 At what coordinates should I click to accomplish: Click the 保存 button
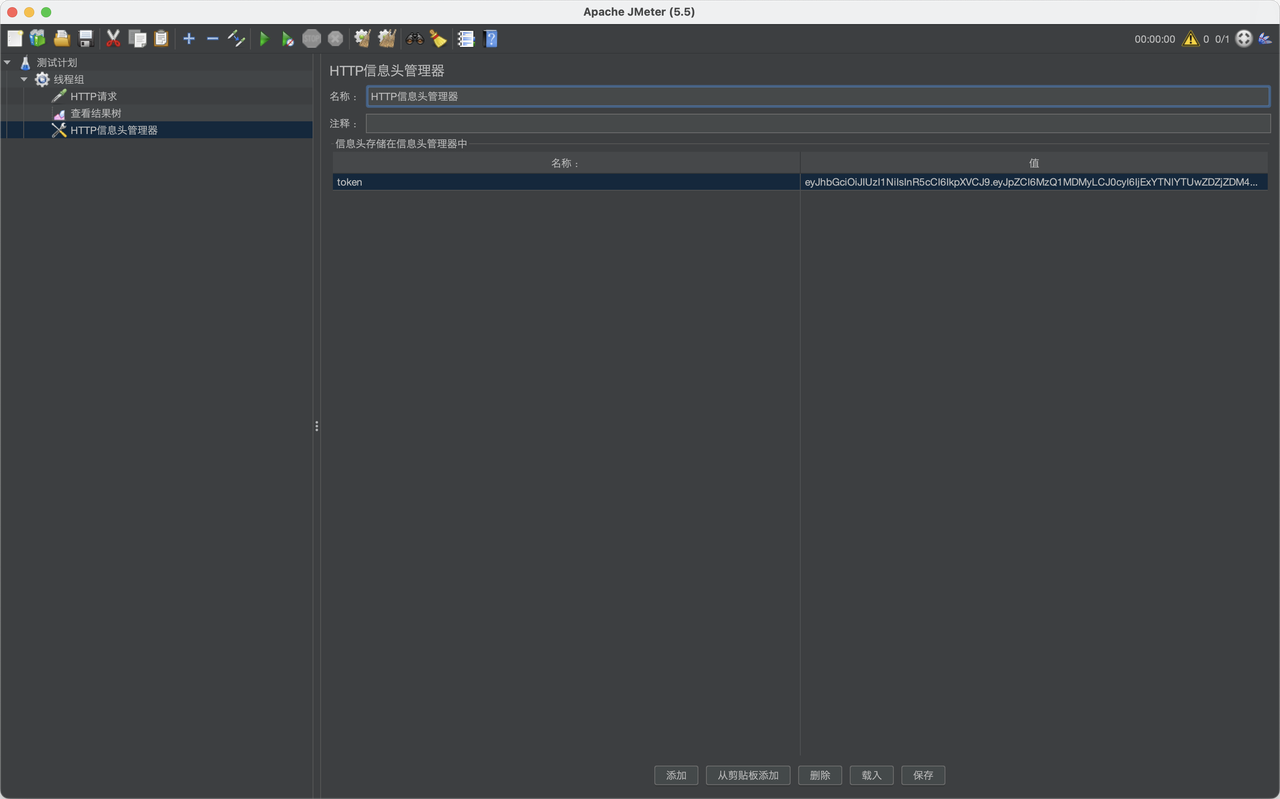click(x=923, y=775)
